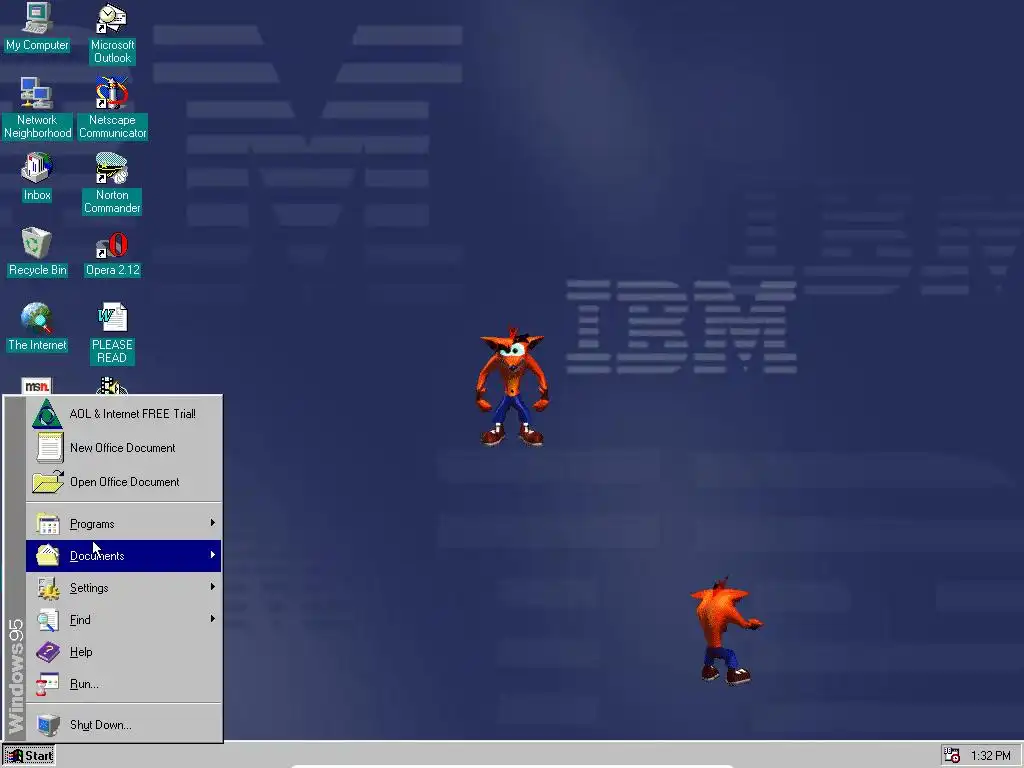
Task: Click the 1:32 PM taskbar clock
Action: [991, 756]
